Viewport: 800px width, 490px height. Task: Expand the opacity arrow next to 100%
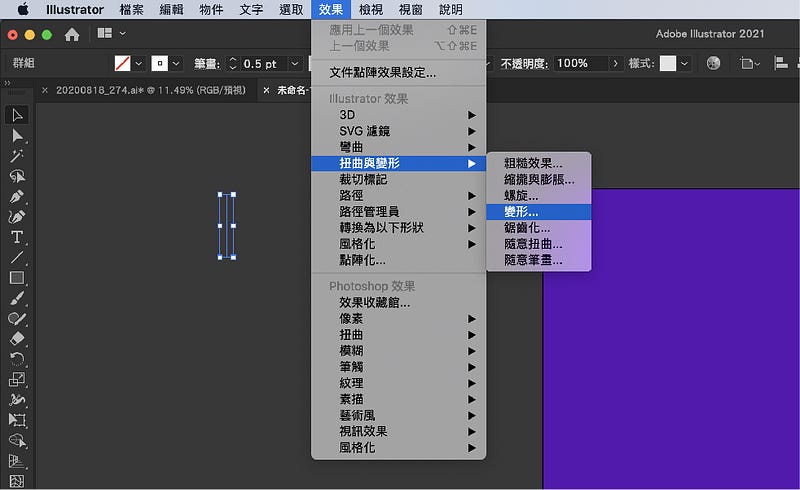point(615,63)
